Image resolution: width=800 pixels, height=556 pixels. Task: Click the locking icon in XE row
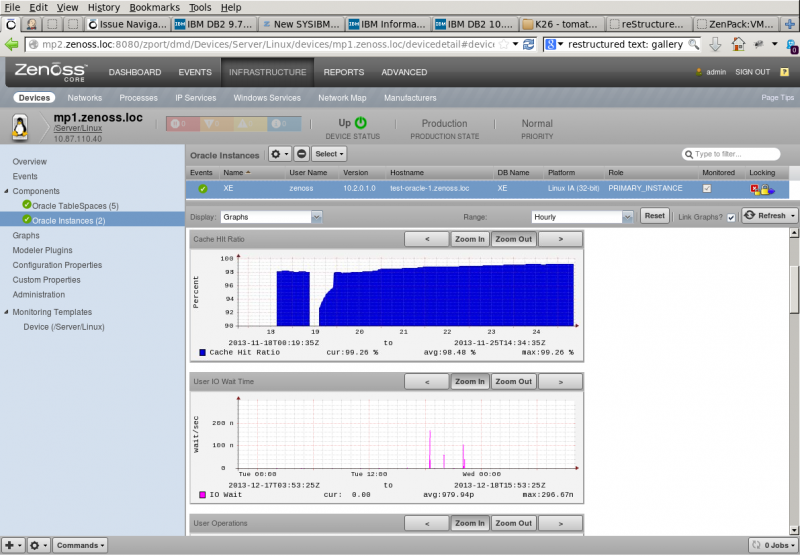[x=761, y=188]
